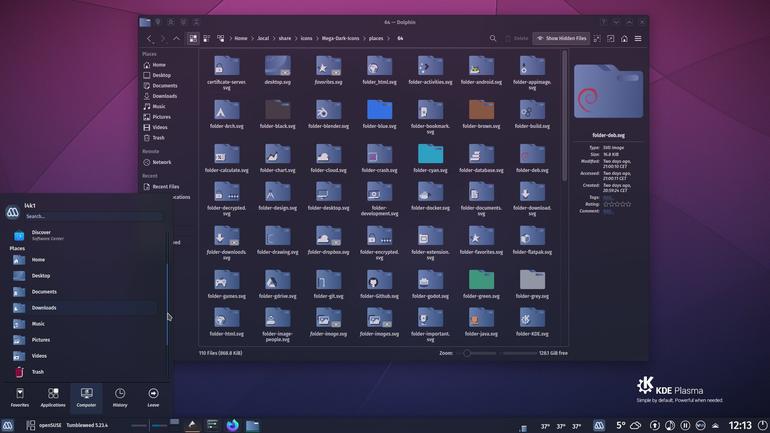770x433 pixels.
Task: Open Firefox from the taskbar
Action: (x=233, y=425)
